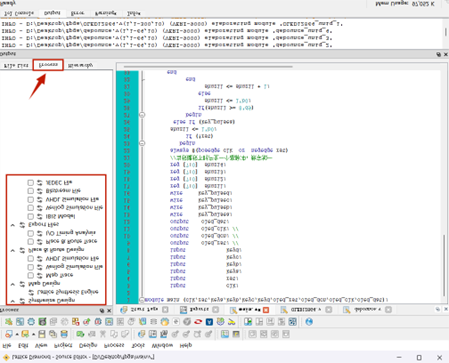Collapse the Place & Route Design group
Viewport: 449px width, 363px height.
pos(13,250)
